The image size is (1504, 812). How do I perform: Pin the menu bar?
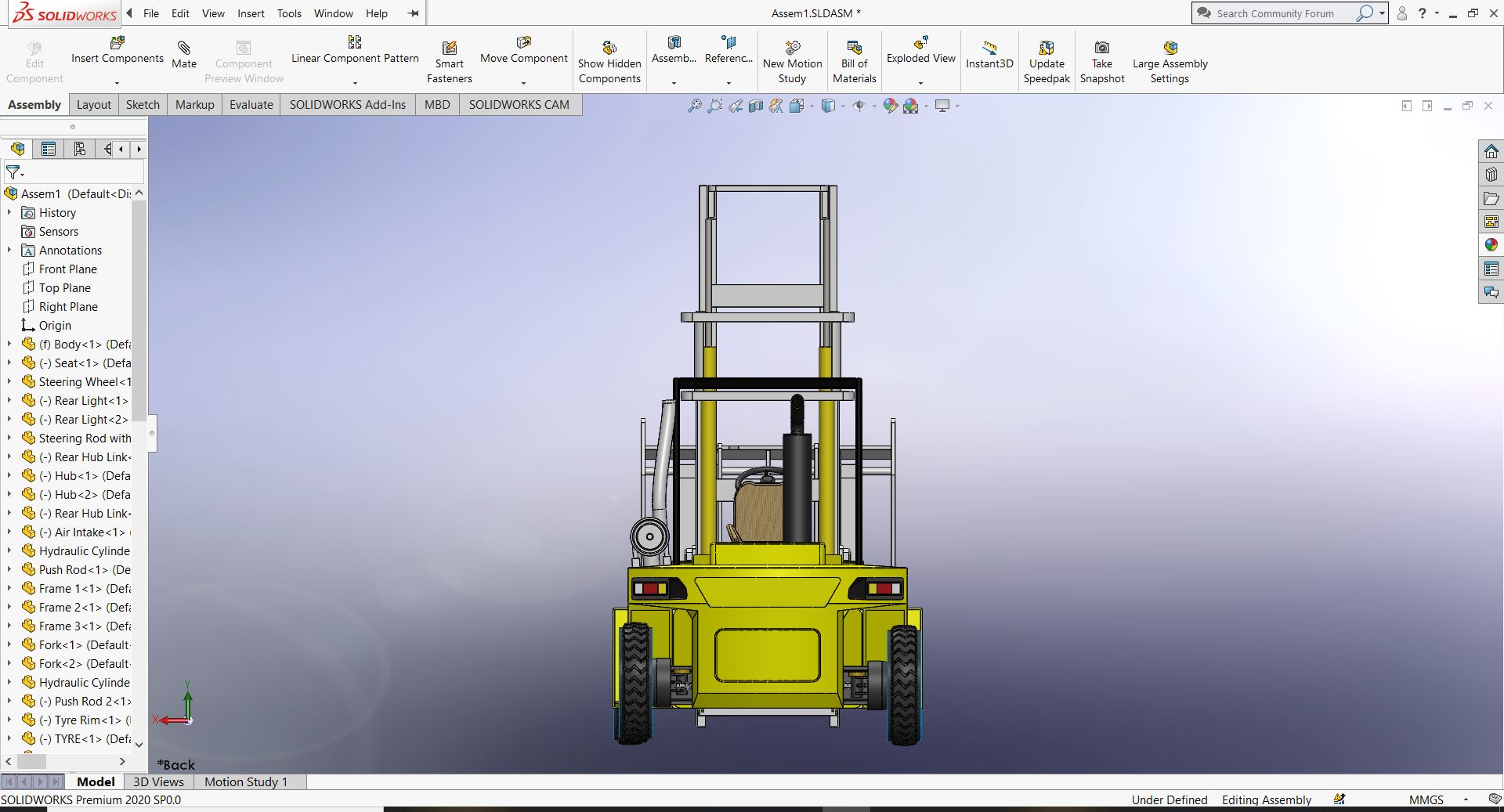(x=414, y=13)
